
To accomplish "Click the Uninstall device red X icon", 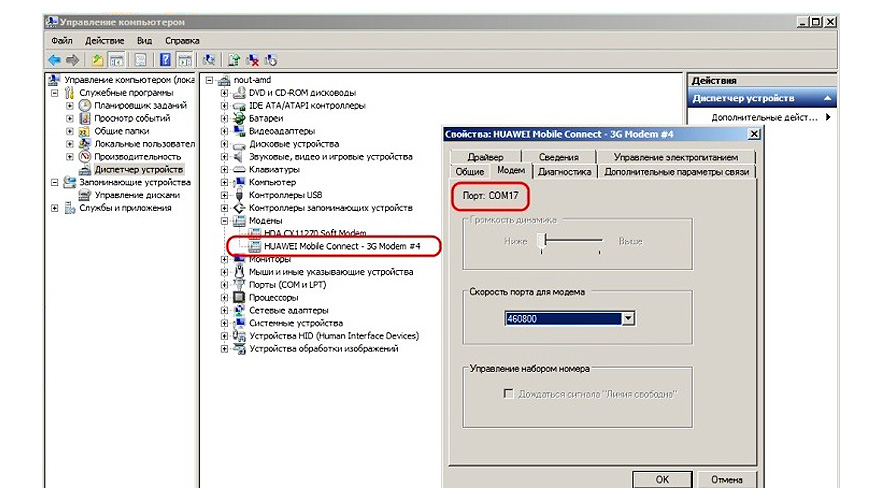I will coord(253,60).
